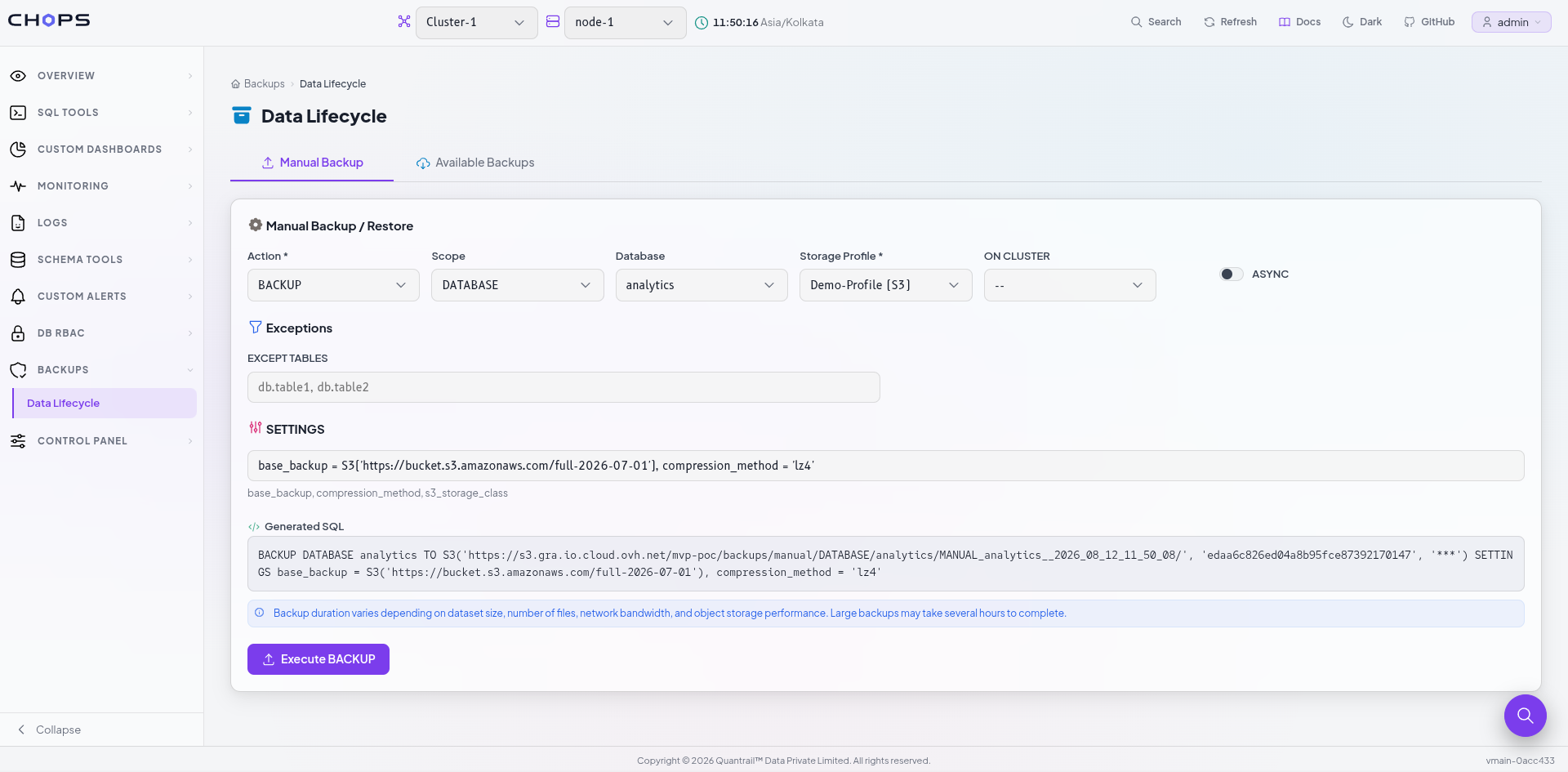Click the Data Lifecycle archive icon
The image size is (1568, 772).
(242, 115)
